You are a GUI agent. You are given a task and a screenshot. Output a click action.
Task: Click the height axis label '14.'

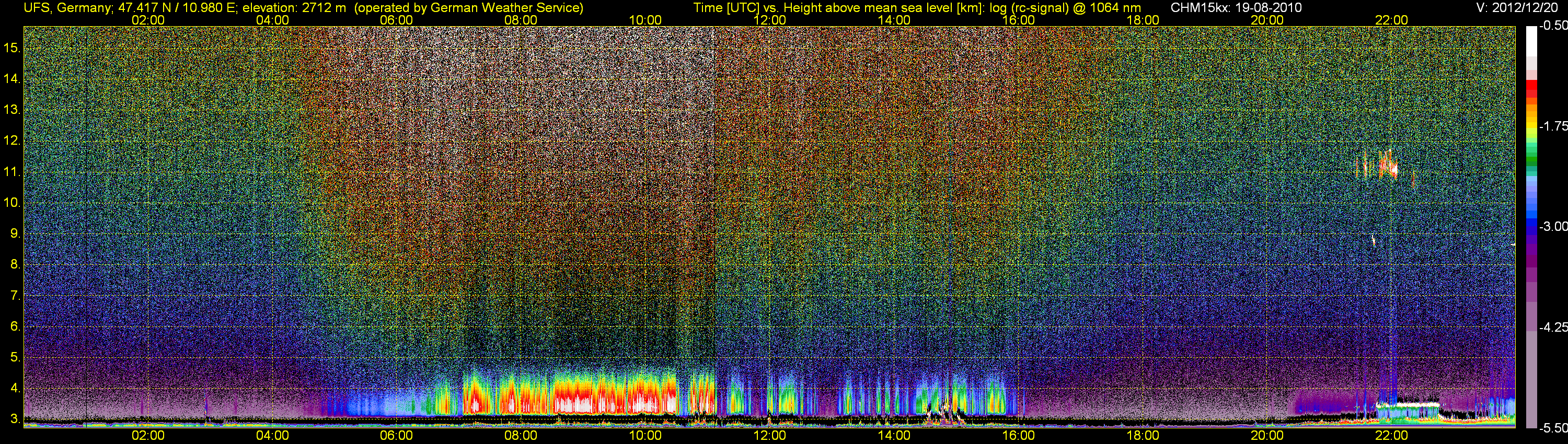point(12,78)
